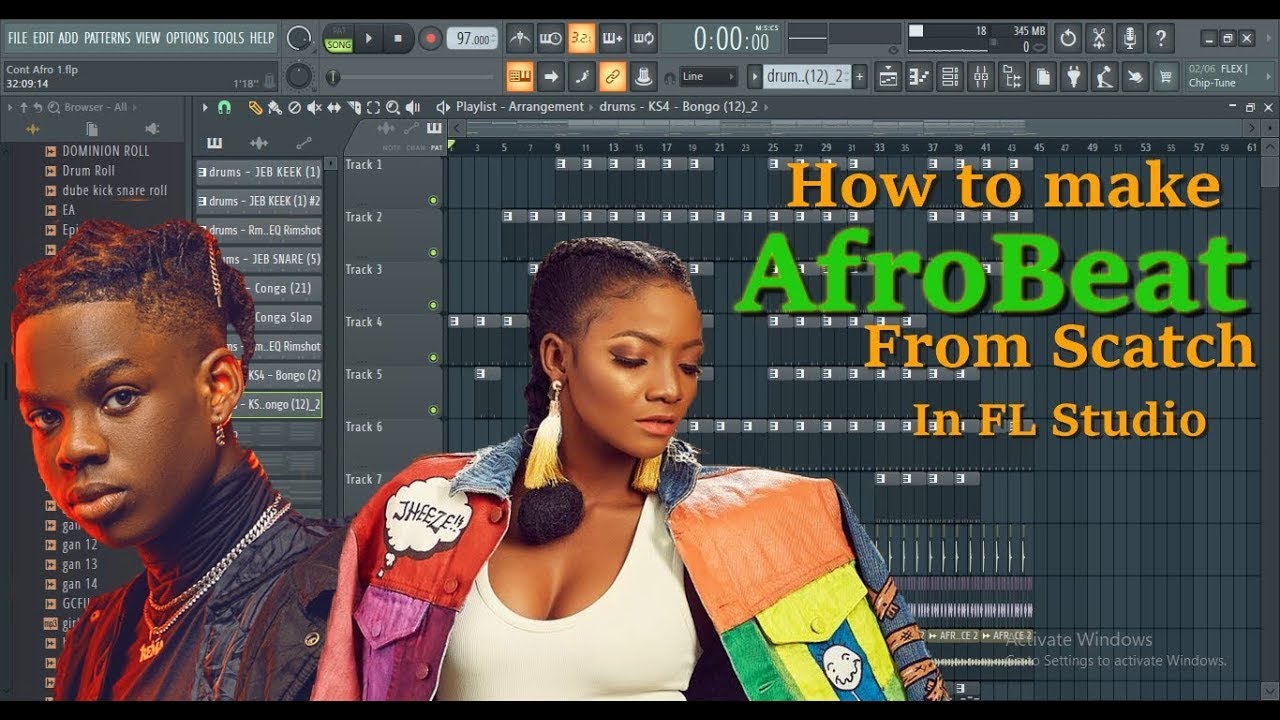
Task: Open the audio editor scissors icon
Action: [x=1099, y=39]
